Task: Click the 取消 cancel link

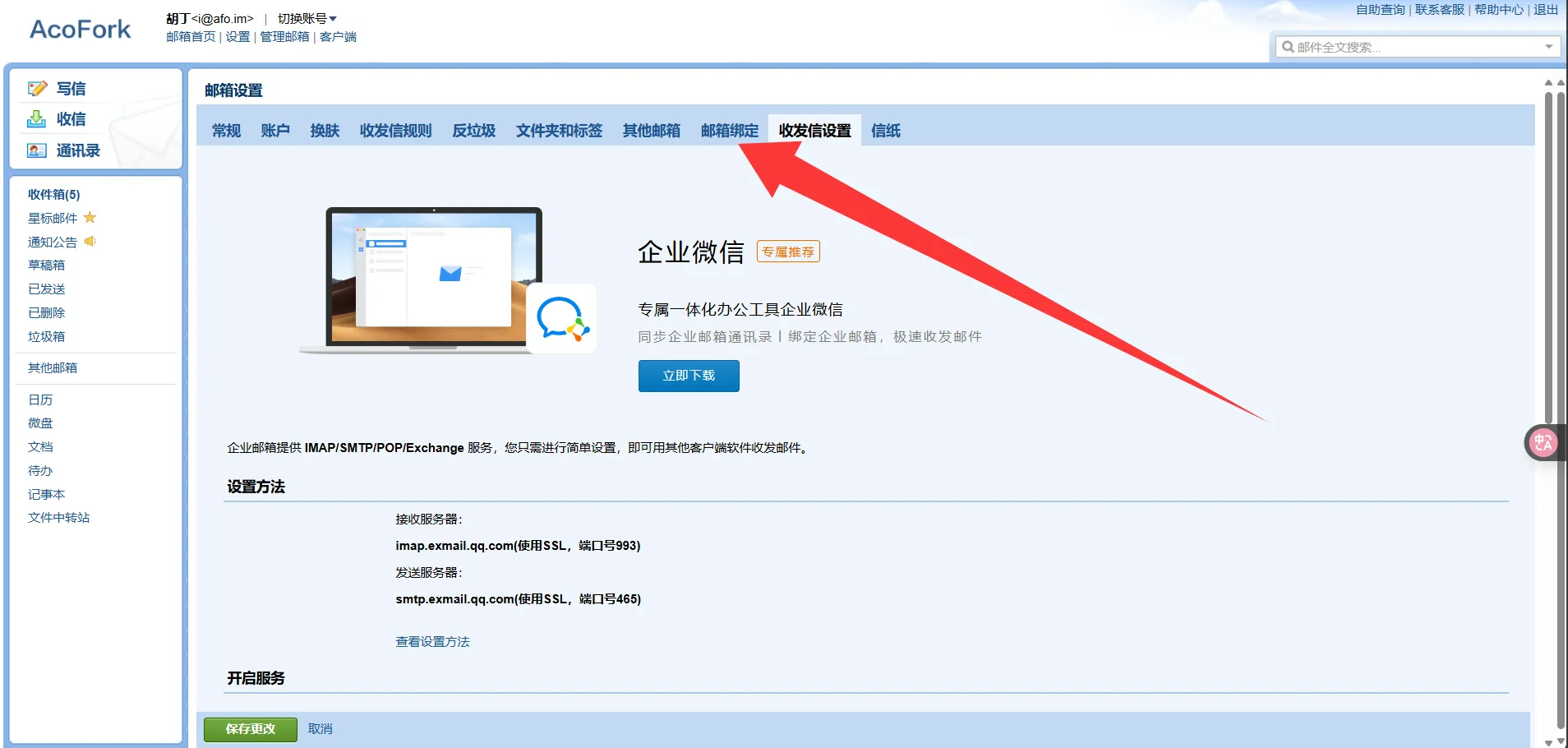Action: click(x=320, y=729)
